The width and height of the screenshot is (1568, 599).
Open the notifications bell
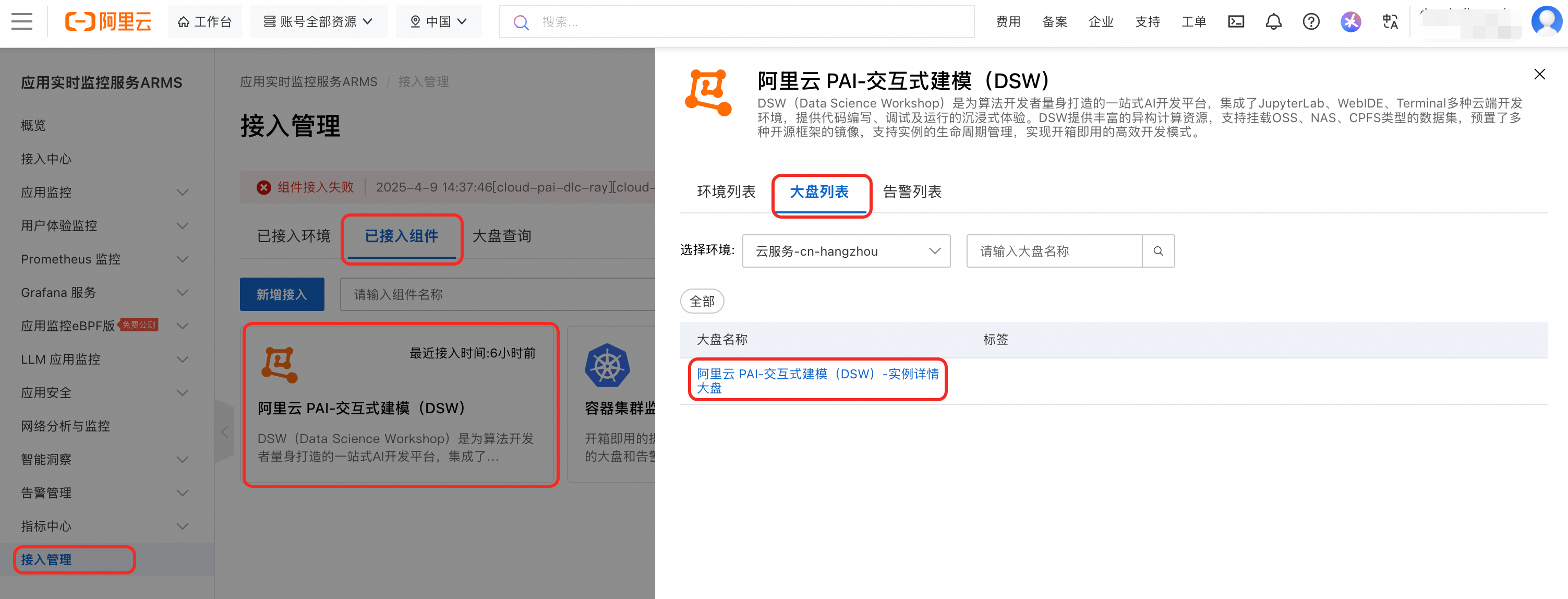(1273, 22)
